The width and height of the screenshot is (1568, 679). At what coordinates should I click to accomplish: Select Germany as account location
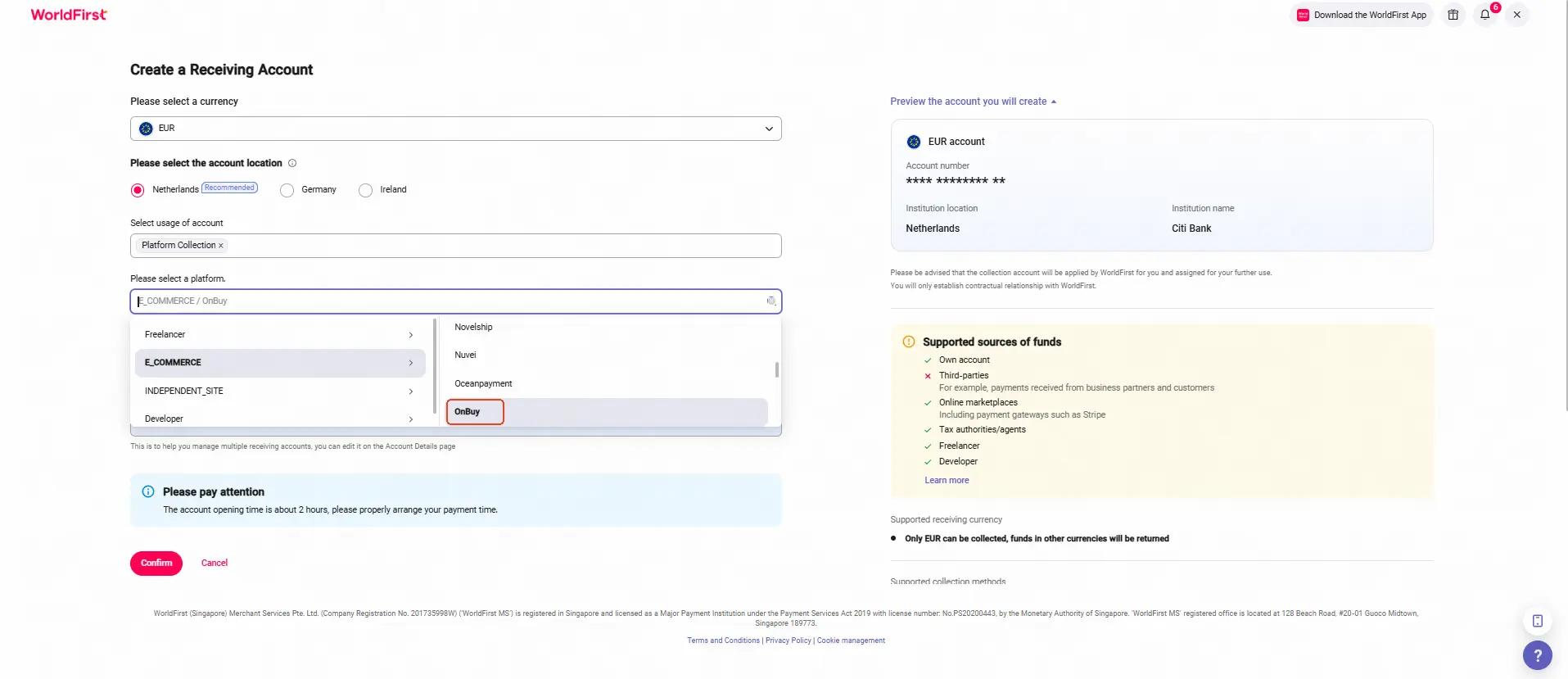287,190
